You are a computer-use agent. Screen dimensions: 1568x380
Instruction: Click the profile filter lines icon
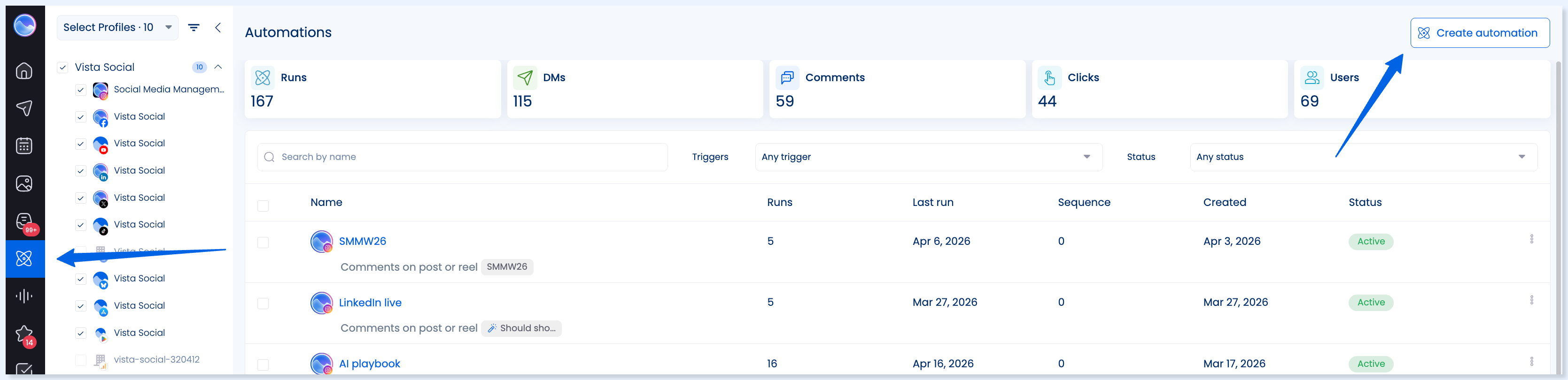click(194, 27)
